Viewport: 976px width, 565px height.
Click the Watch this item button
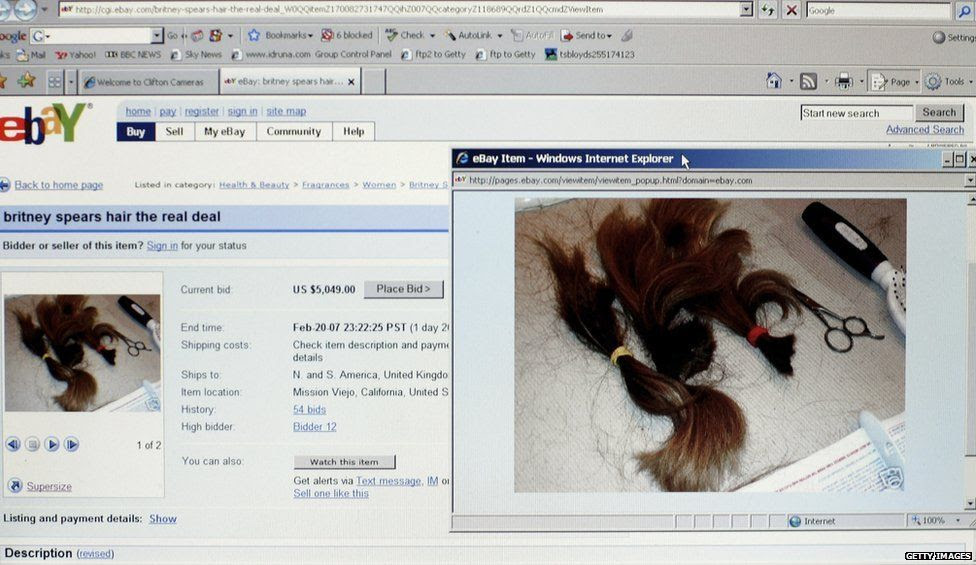click(x=344, y=462)
